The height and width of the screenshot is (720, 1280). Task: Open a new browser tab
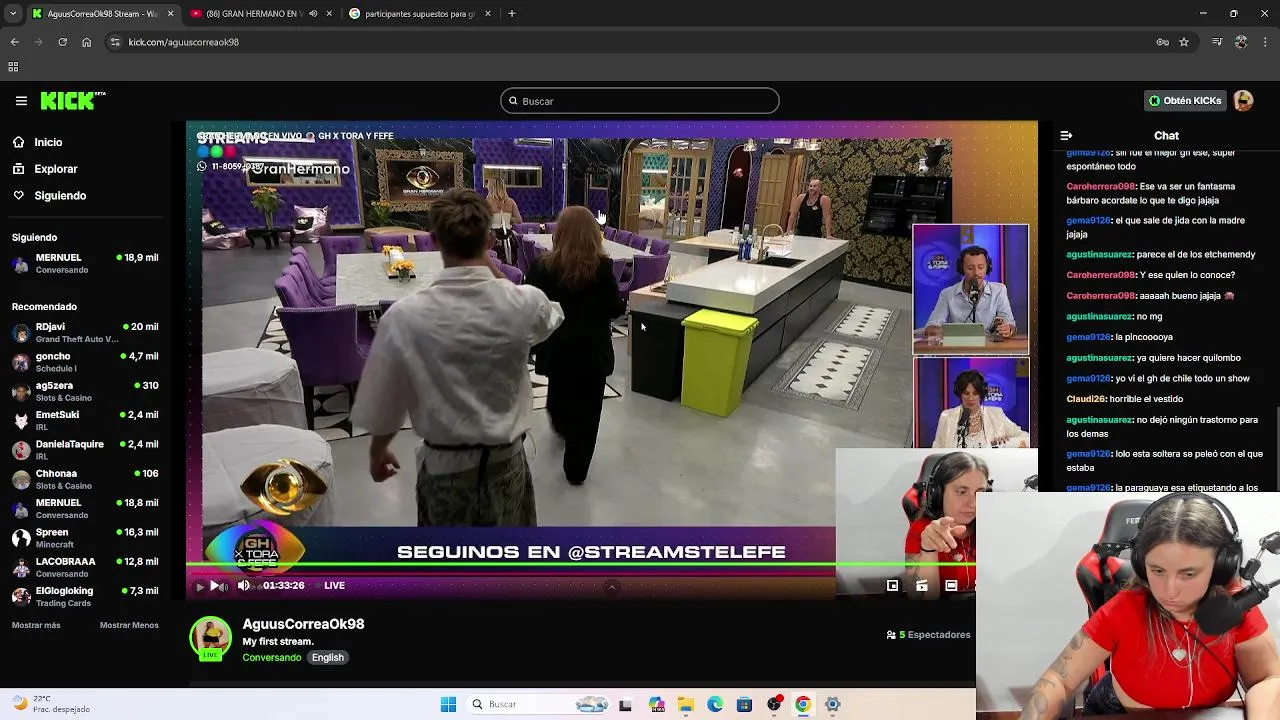pyautogui.click(x=511, y=14)
